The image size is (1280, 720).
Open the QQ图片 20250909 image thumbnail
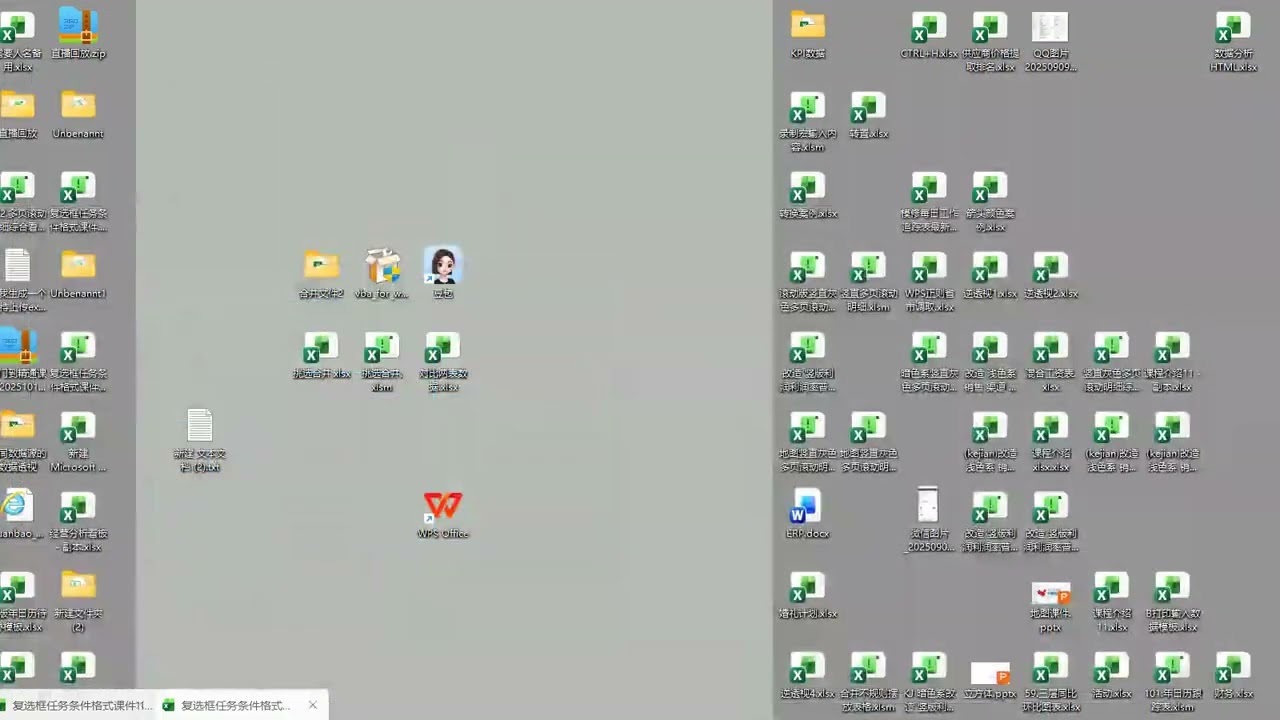coord(1050,41)
